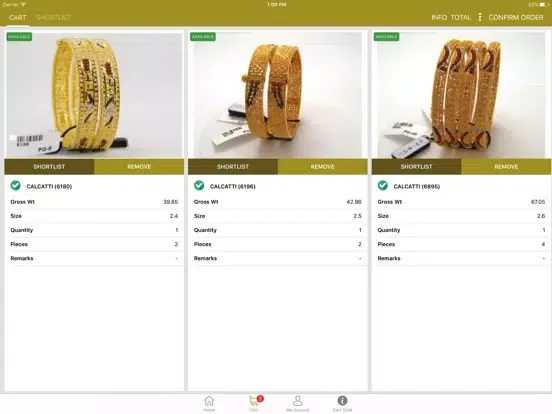This screenshot has width=552, height=414.
Task: Click AVAILABLE badge on CALCATTI (6180) photo
Action: 19,37
